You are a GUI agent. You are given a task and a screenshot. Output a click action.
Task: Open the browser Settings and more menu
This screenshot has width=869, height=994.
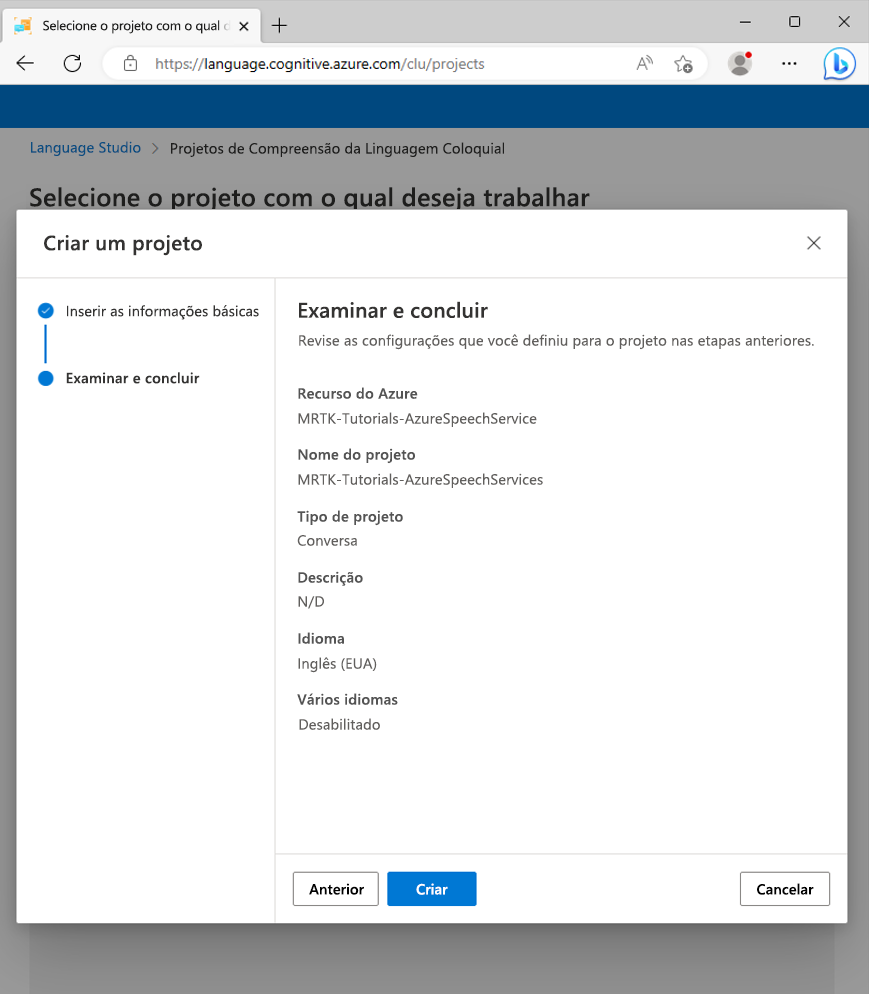click(x=789, y=63)
